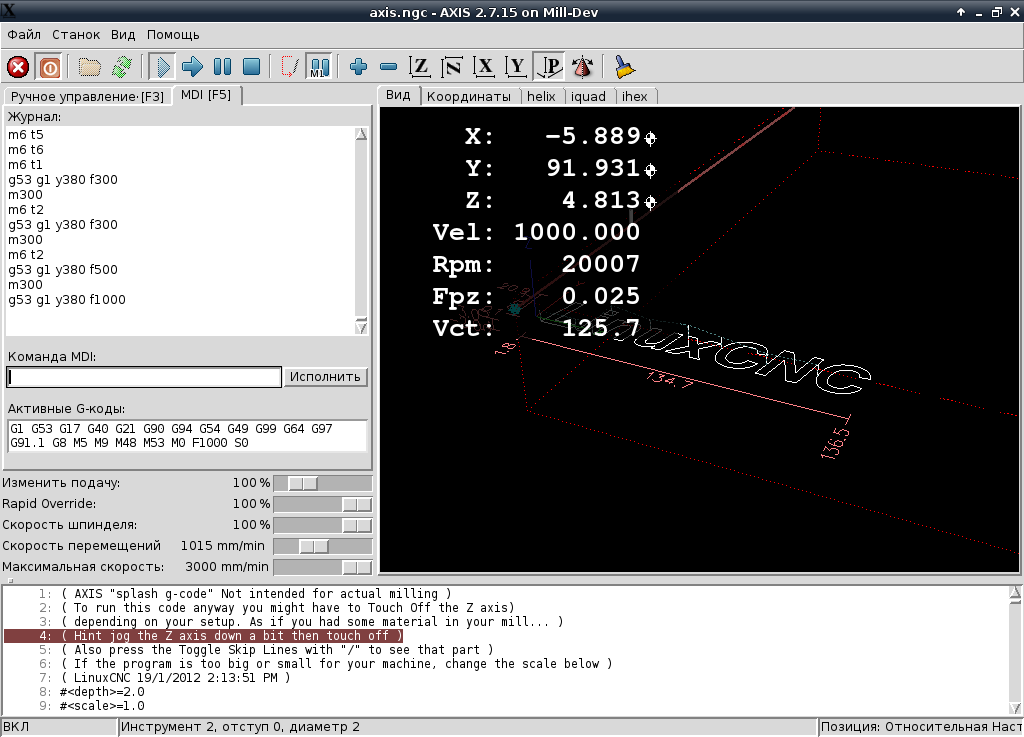Zoom out with the minus icon

[389, 67]
